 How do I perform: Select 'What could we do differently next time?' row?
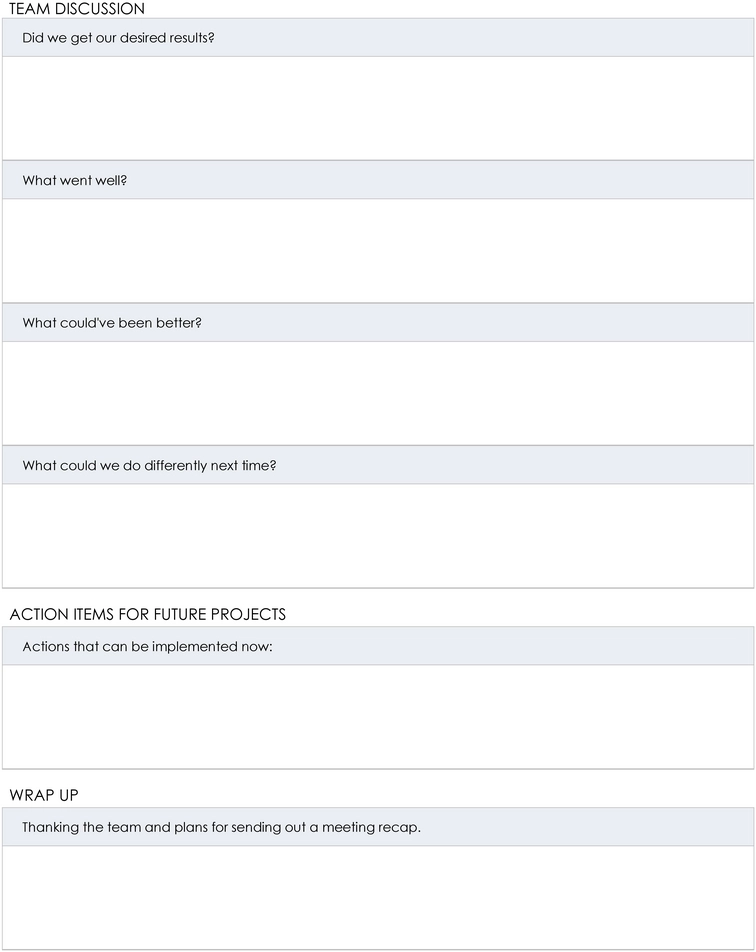(x=378, y=466)
